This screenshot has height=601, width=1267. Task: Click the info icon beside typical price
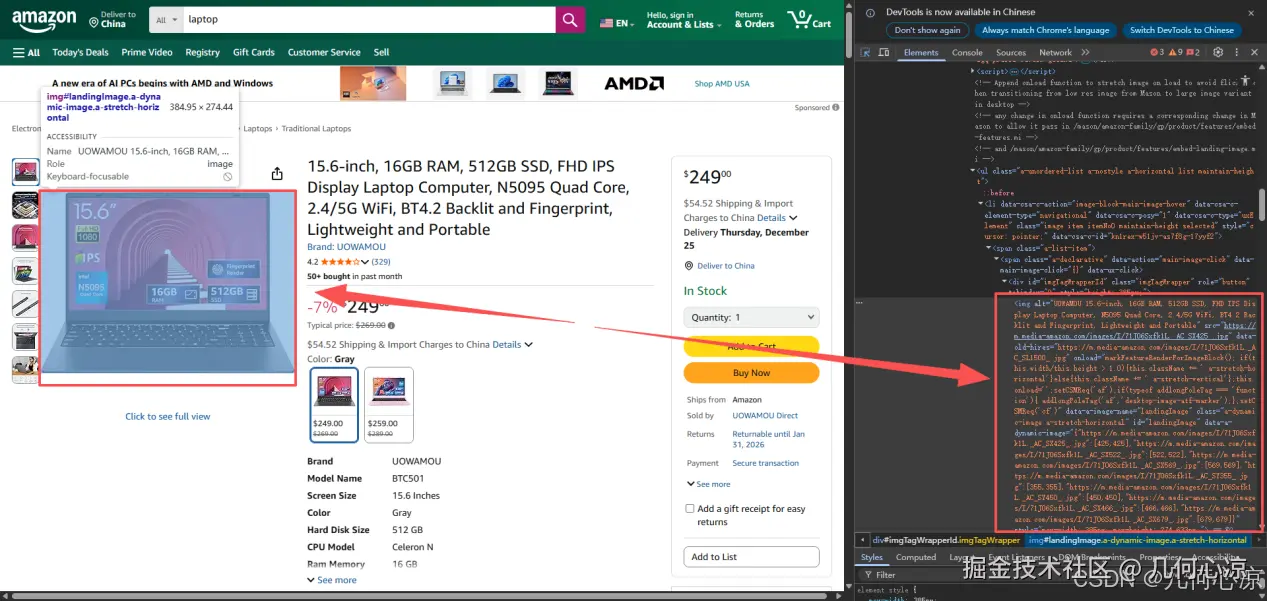[391, 325]
